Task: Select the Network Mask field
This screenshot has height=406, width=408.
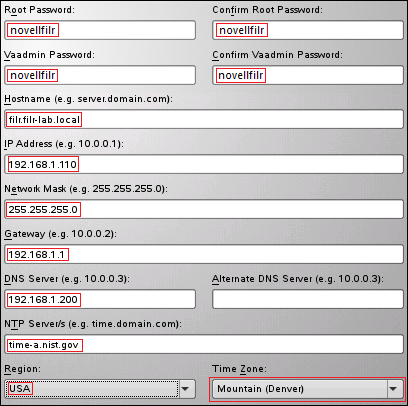Action: (204, 209)
